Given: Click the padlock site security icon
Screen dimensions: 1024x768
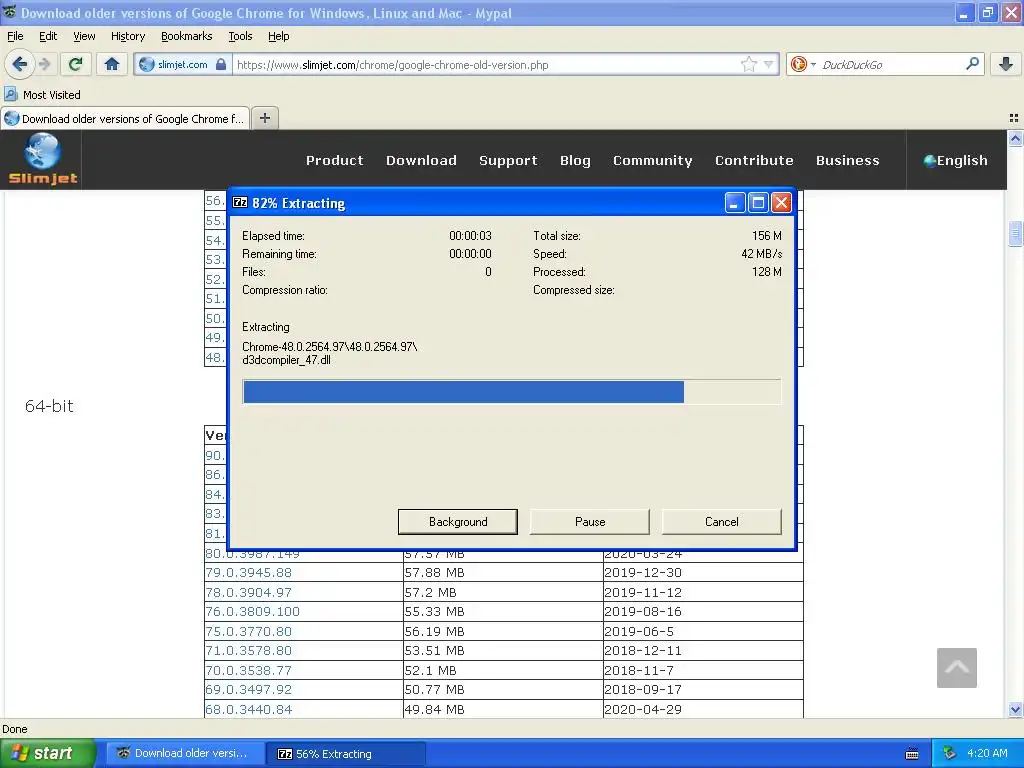Looking at the screenshot, I should 221,64.
